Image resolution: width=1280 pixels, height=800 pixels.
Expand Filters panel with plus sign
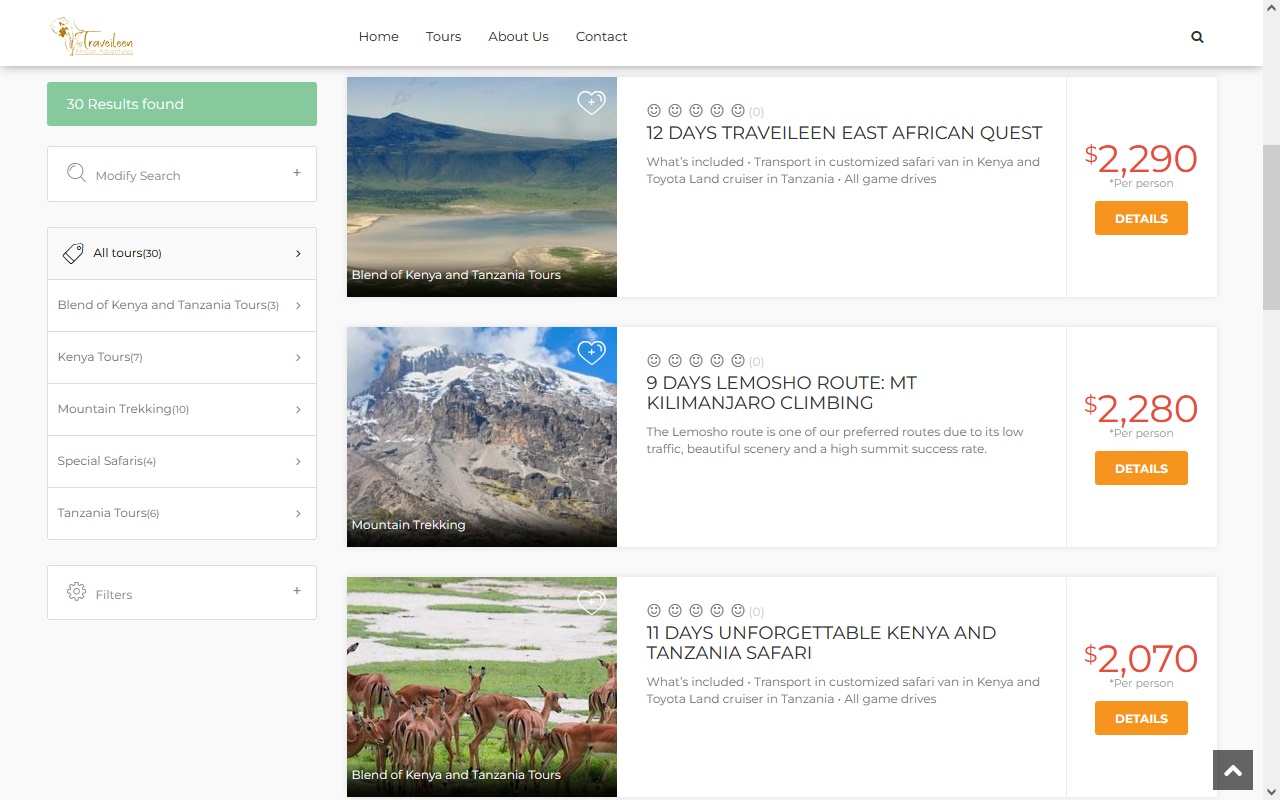297,591
